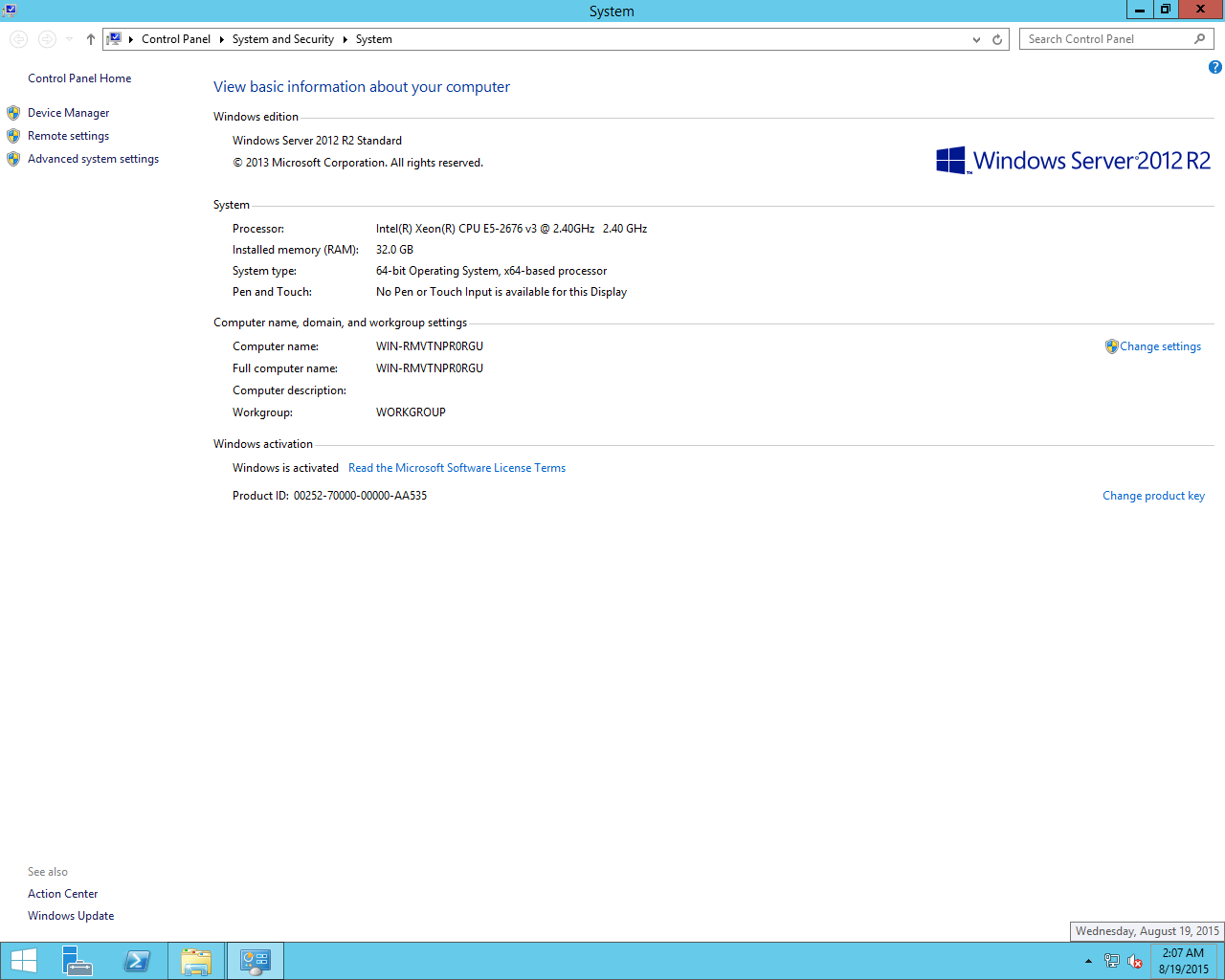Open the taskbar clock showing 2:07 AM
Viewport: 1225px width, 980px height.
(1183, 961)
